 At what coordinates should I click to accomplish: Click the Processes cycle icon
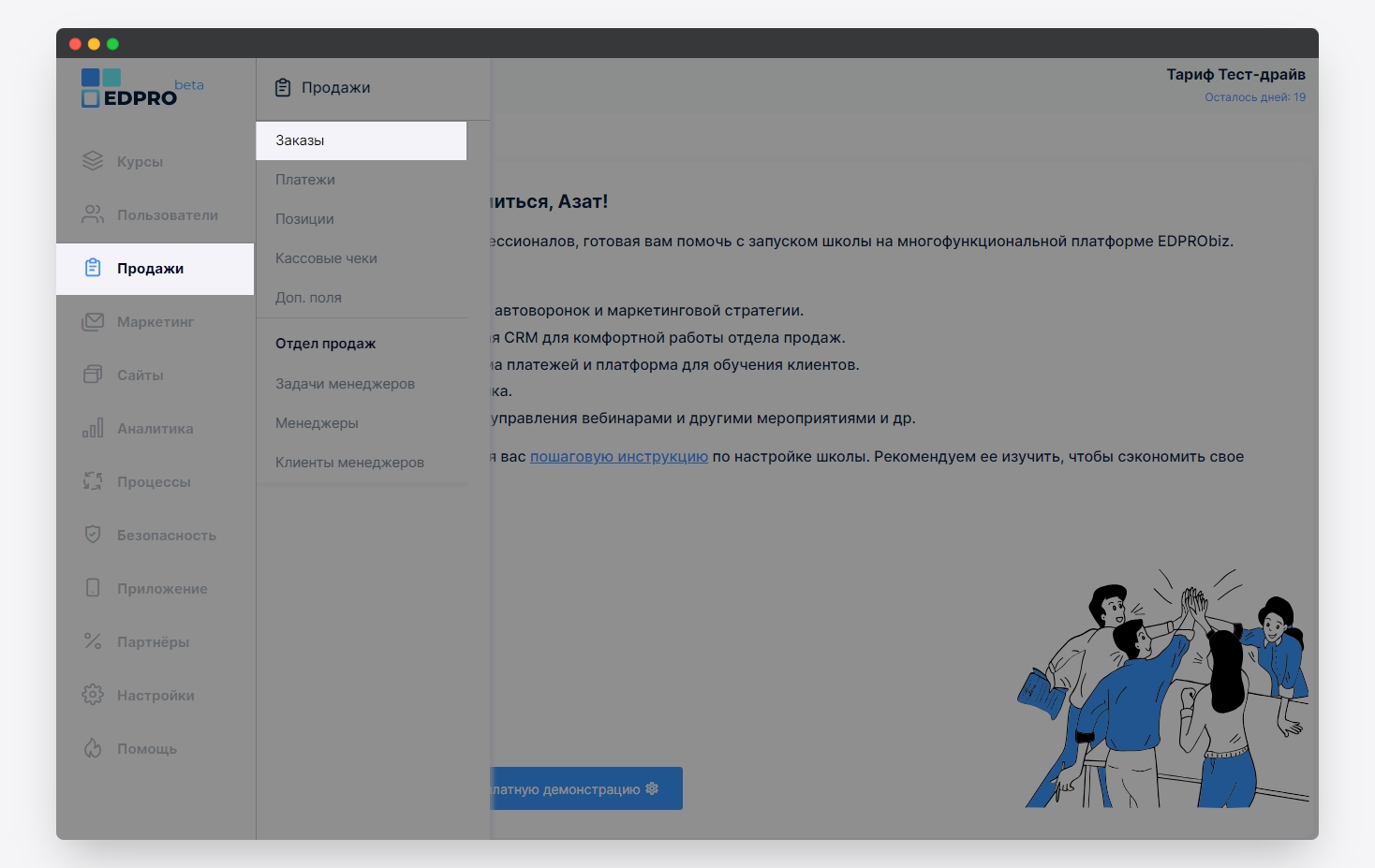coord(93,481)
